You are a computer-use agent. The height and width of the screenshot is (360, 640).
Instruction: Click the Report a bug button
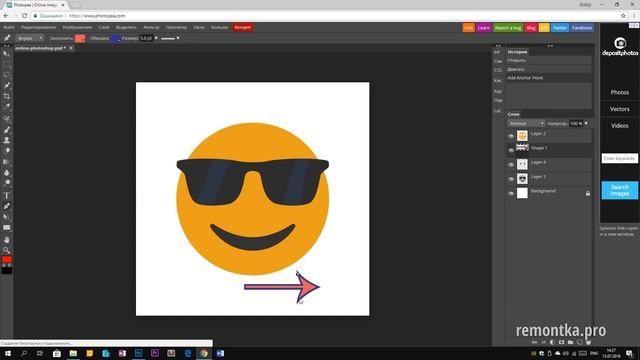508,28
